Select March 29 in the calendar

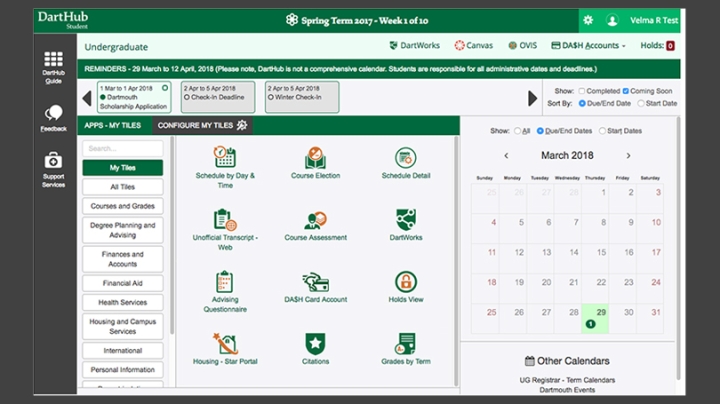pyautogui.click(x=595, y=318)
